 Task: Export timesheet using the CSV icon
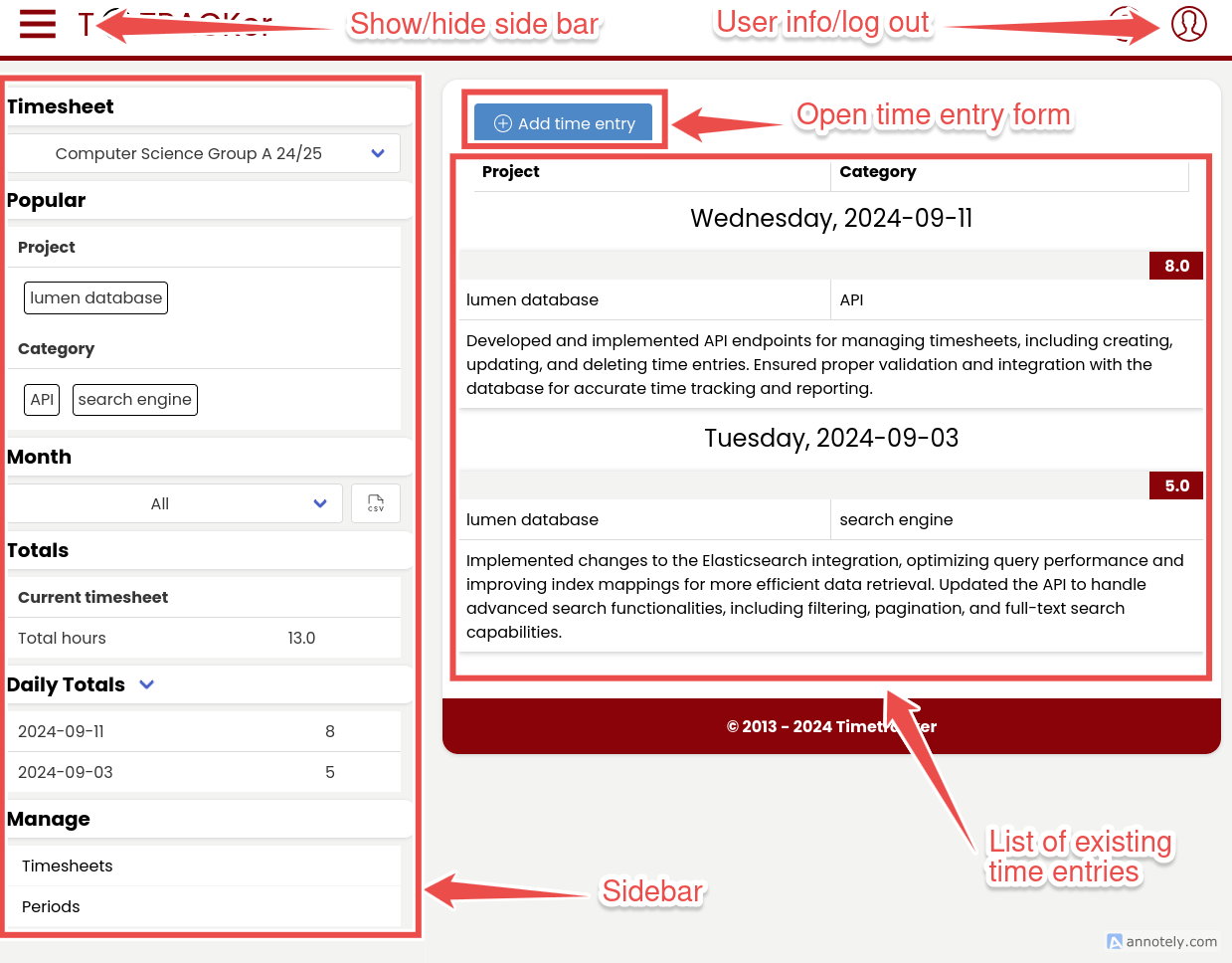[x=376, y=503]
